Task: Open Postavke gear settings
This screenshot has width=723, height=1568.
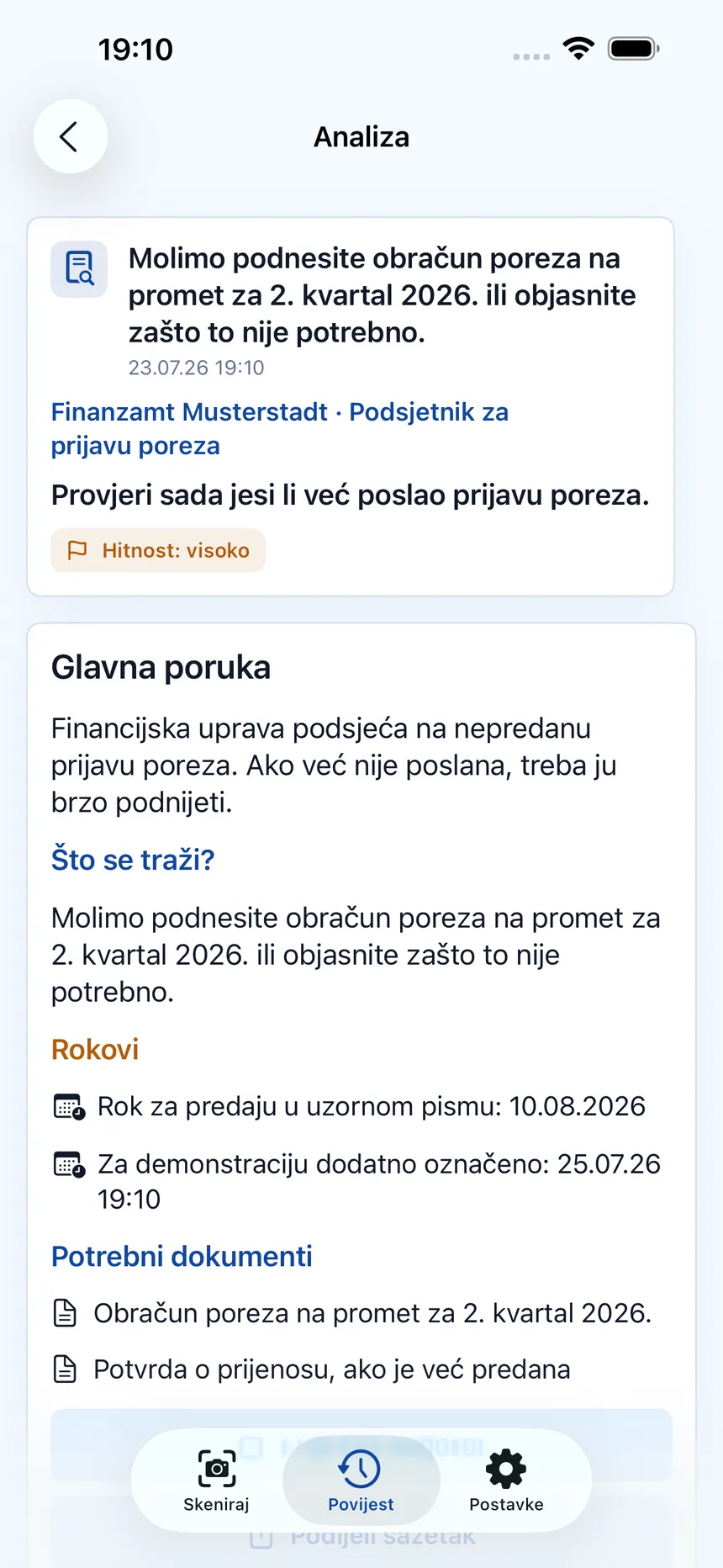Action: click(x=506, y=1481)
